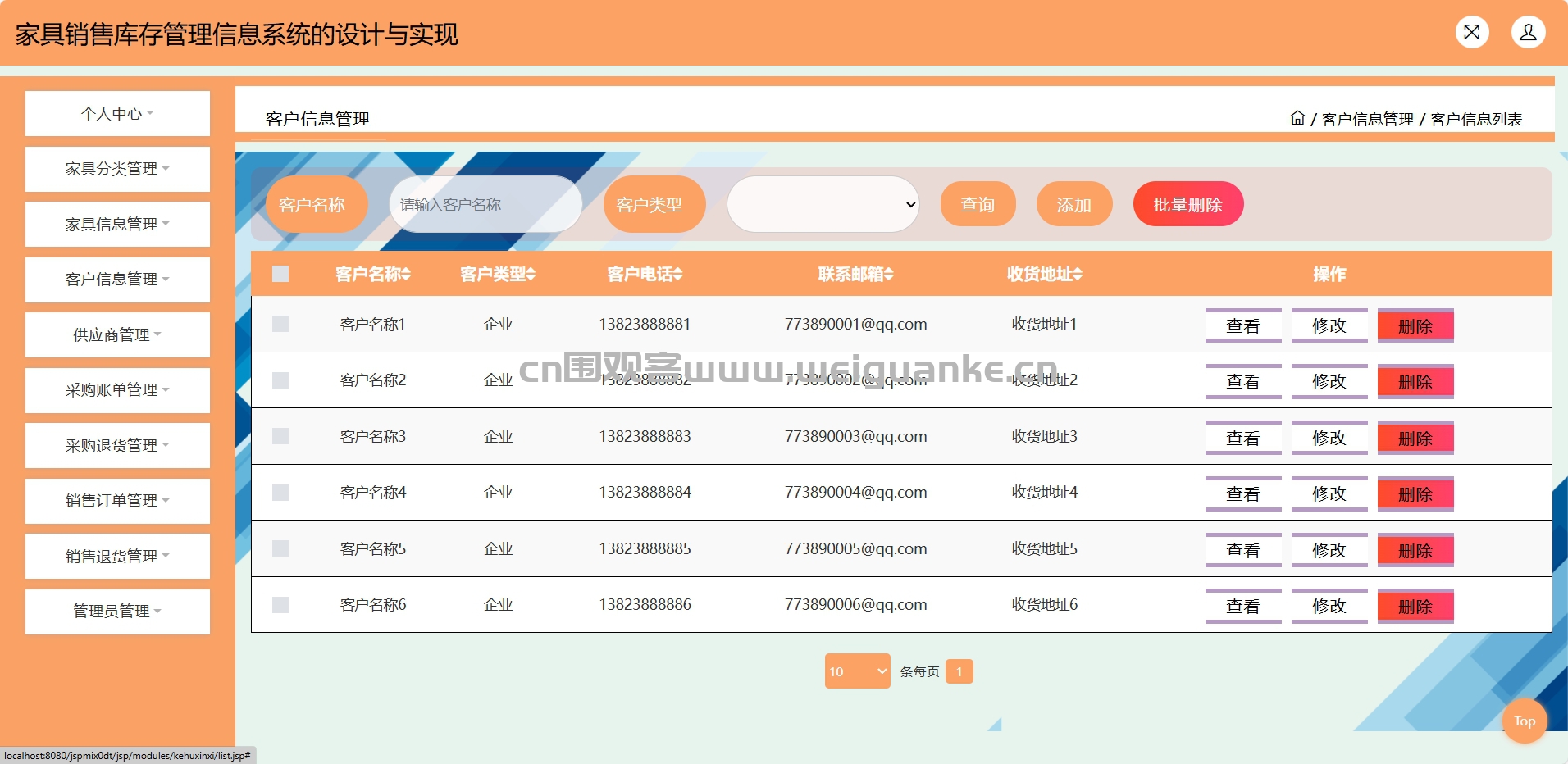The width and height of the screenshot is (1568, 764).
Task: Select the checkbox for 客户名称4
Action: coord(280,493)
